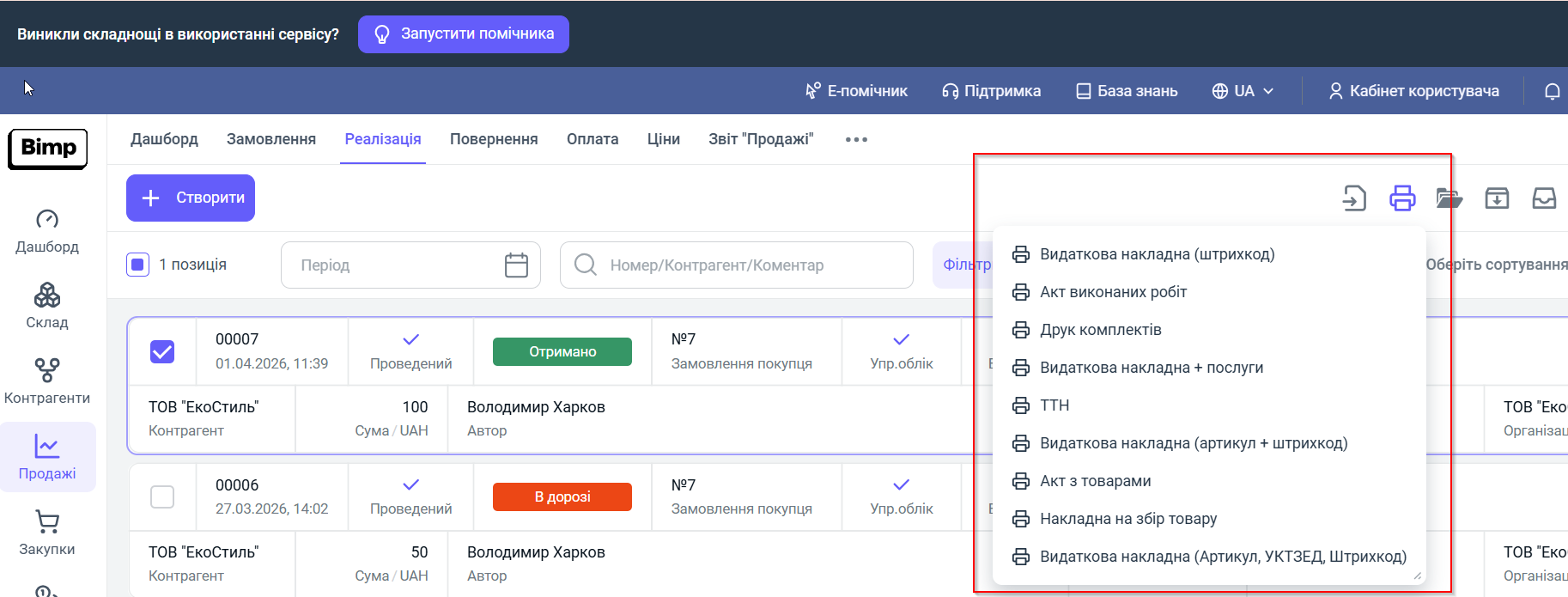This screenshot has width=1568, height=597.
Task: Uncheck the checkbox for document 00007
Action: tap(162, 351)
